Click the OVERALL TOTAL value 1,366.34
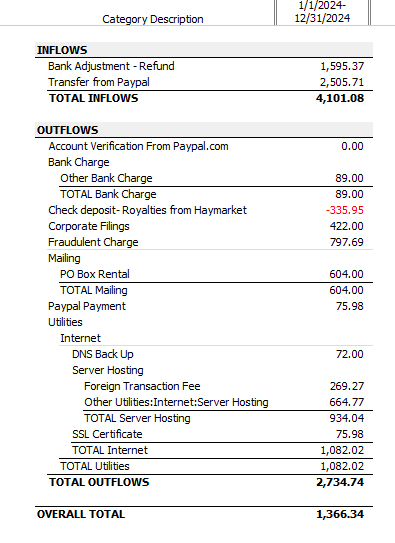This screenshot has height=543, width=395. coord(340,514)
